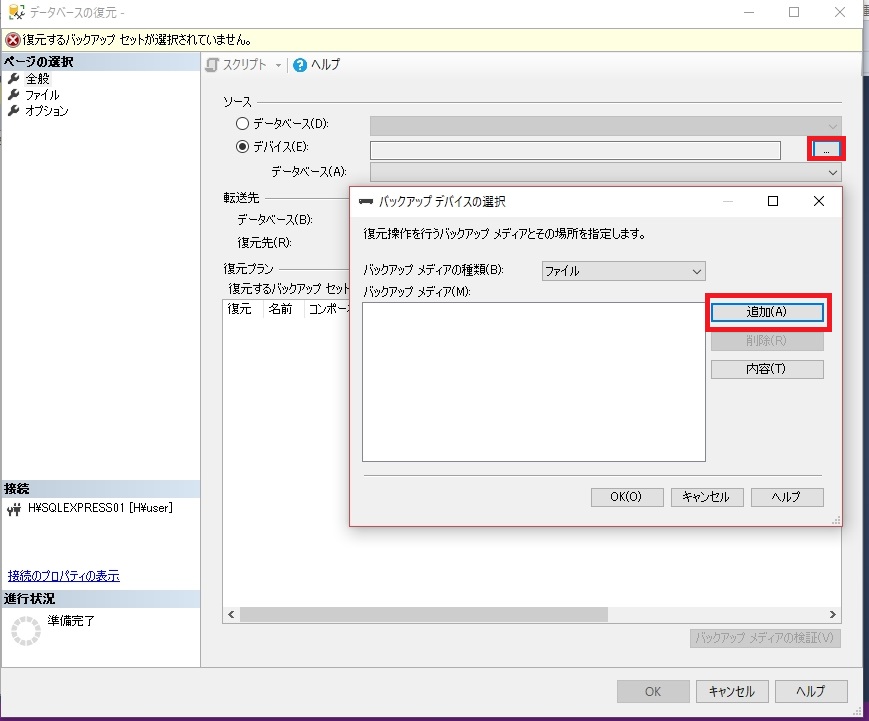Click the 準備完了 status text

tap(71, 621)
